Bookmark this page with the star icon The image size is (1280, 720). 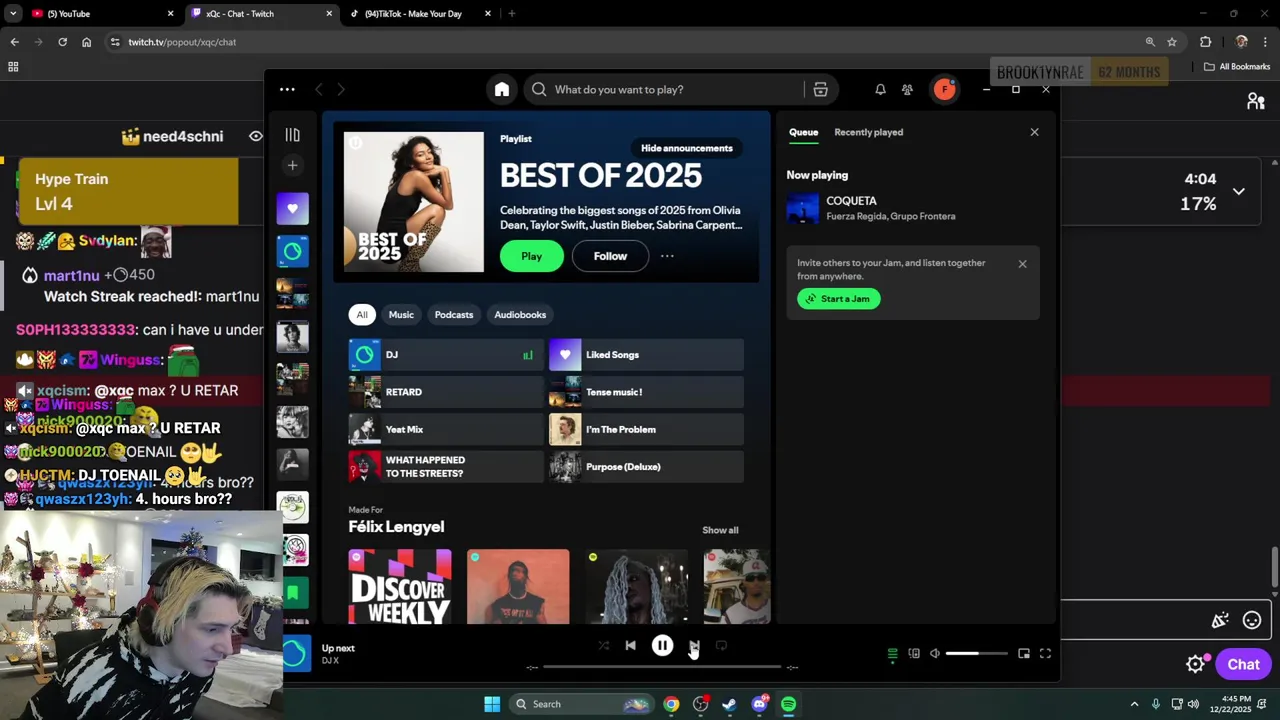(1172, 42)
